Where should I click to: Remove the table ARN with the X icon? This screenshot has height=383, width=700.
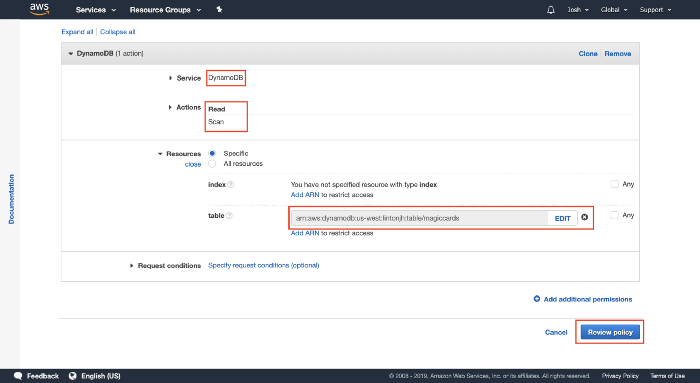584,217
